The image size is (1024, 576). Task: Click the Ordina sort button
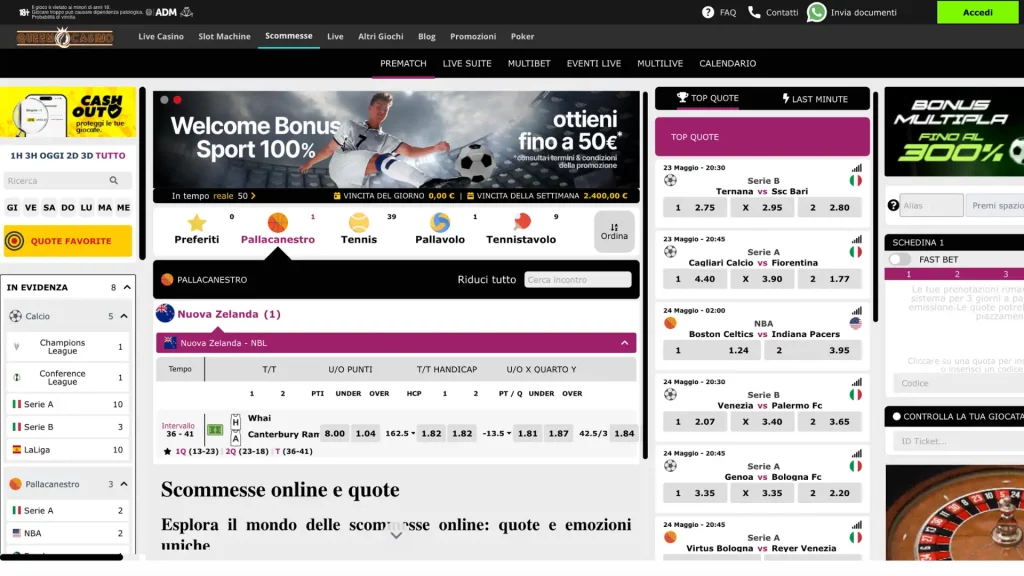614,231
